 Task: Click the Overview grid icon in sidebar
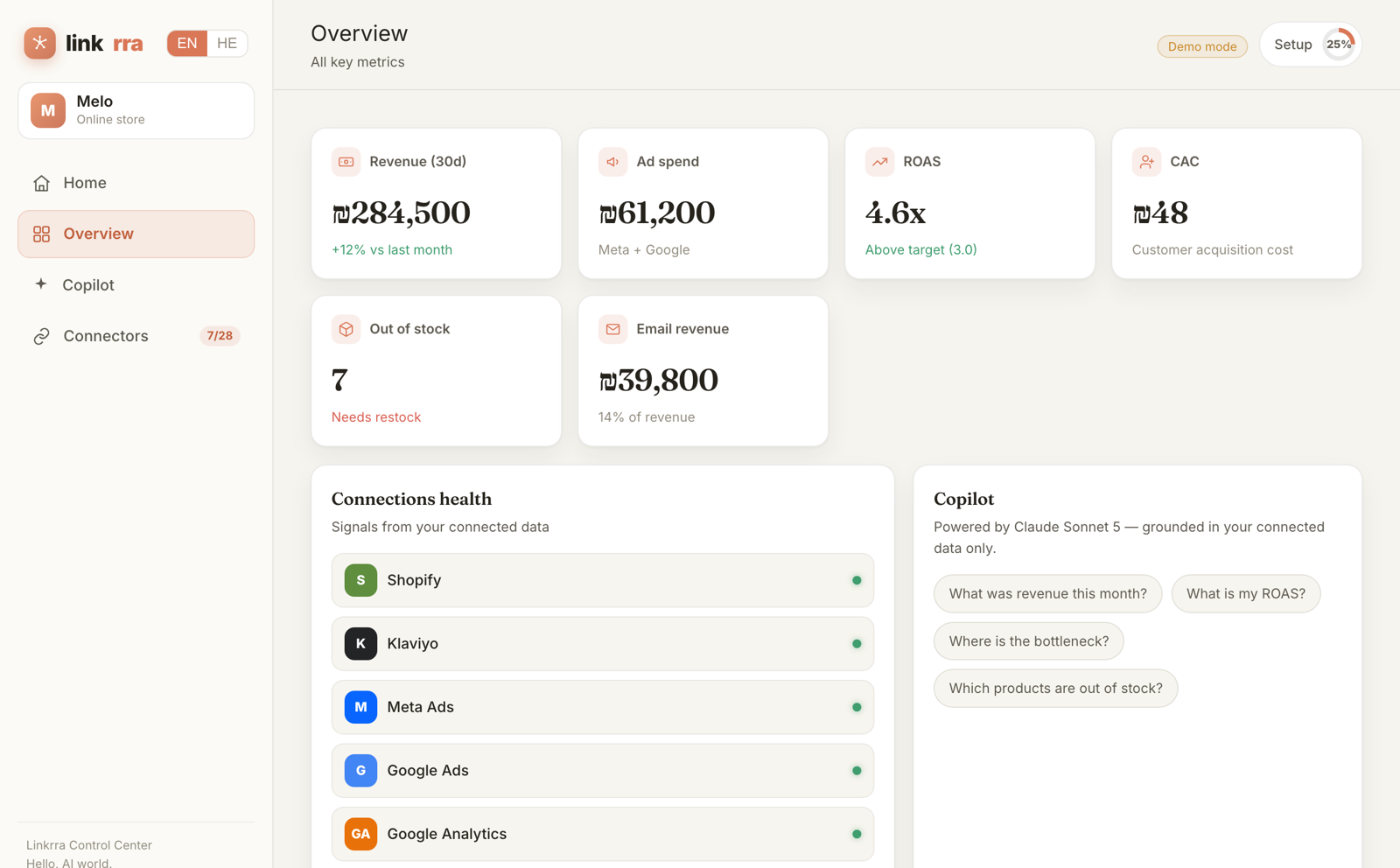pos(41,234)
